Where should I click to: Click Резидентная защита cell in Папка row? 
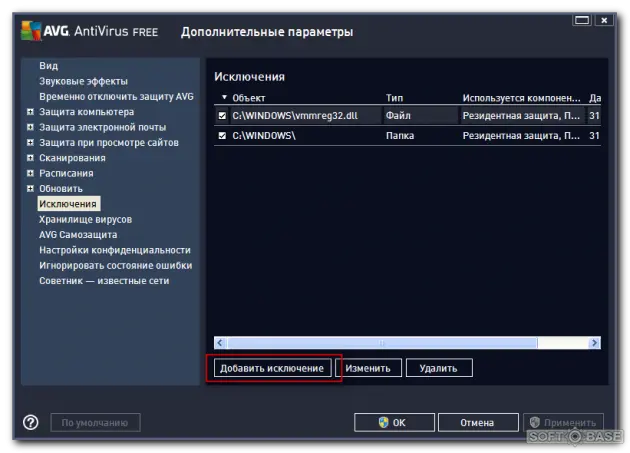click(521, 136)
